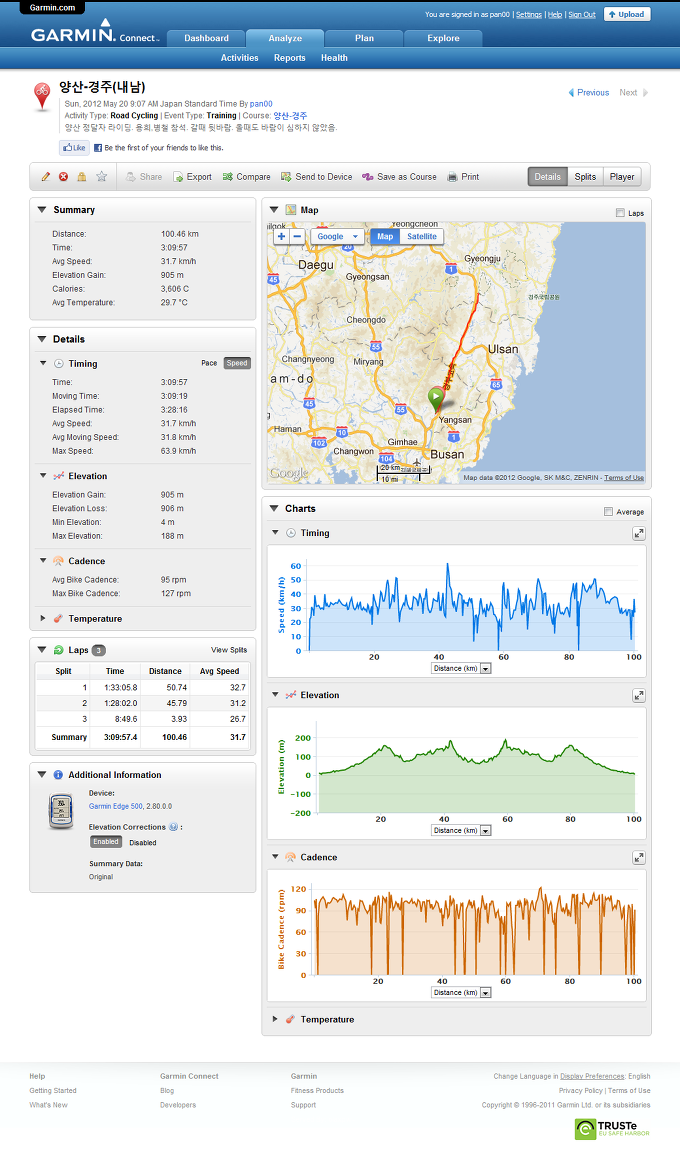The image size is (680, 1163).
Task: Open the Activities submenu
Action: pos(240,58)
